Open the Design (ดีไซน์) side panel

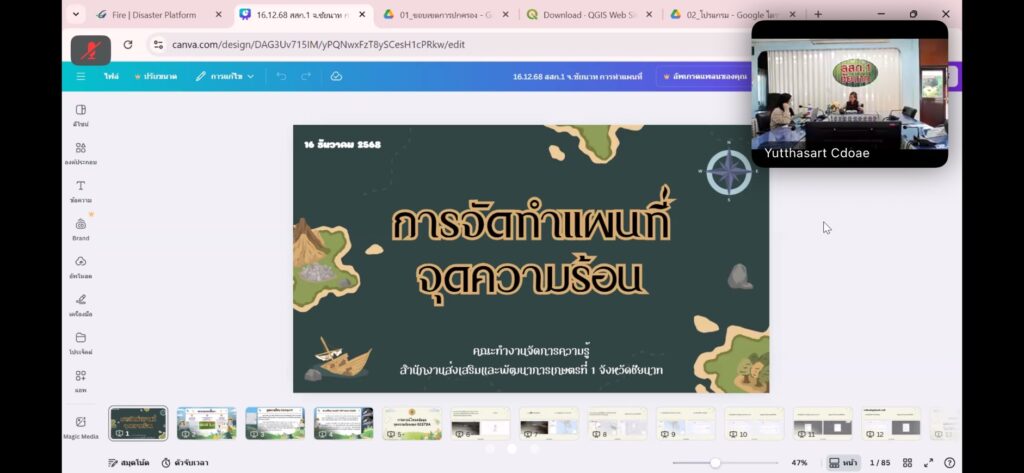(80, 114)
